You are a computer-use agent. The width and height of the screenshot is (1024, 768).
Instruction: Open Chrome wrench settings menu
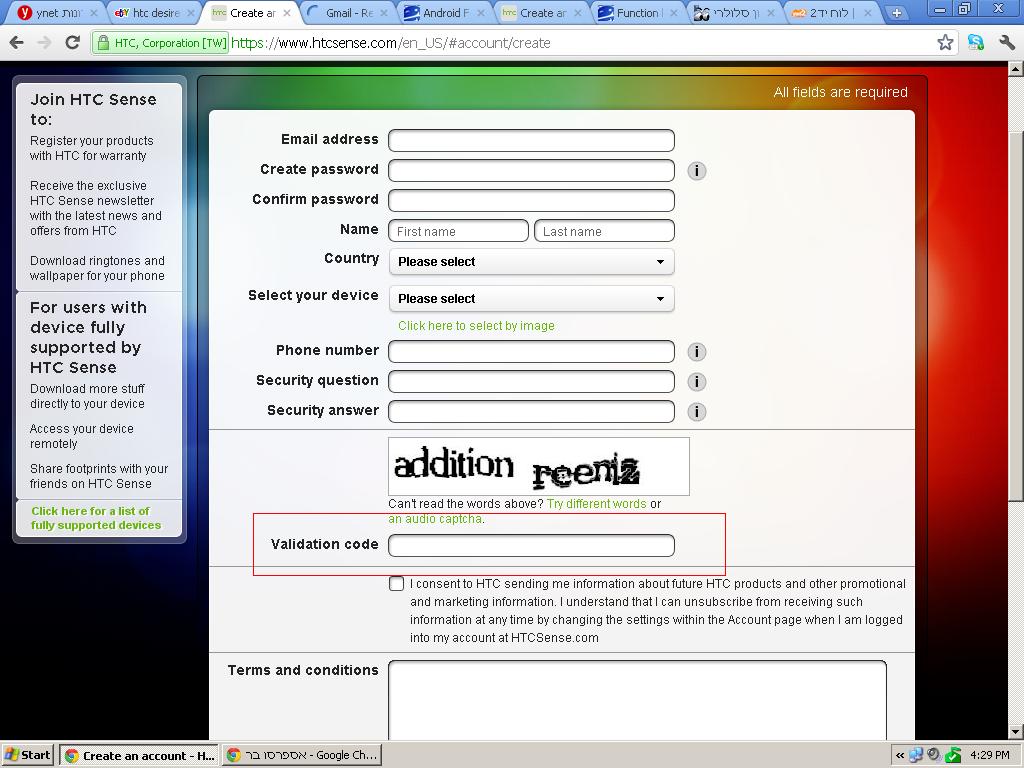coord(1006,43)
